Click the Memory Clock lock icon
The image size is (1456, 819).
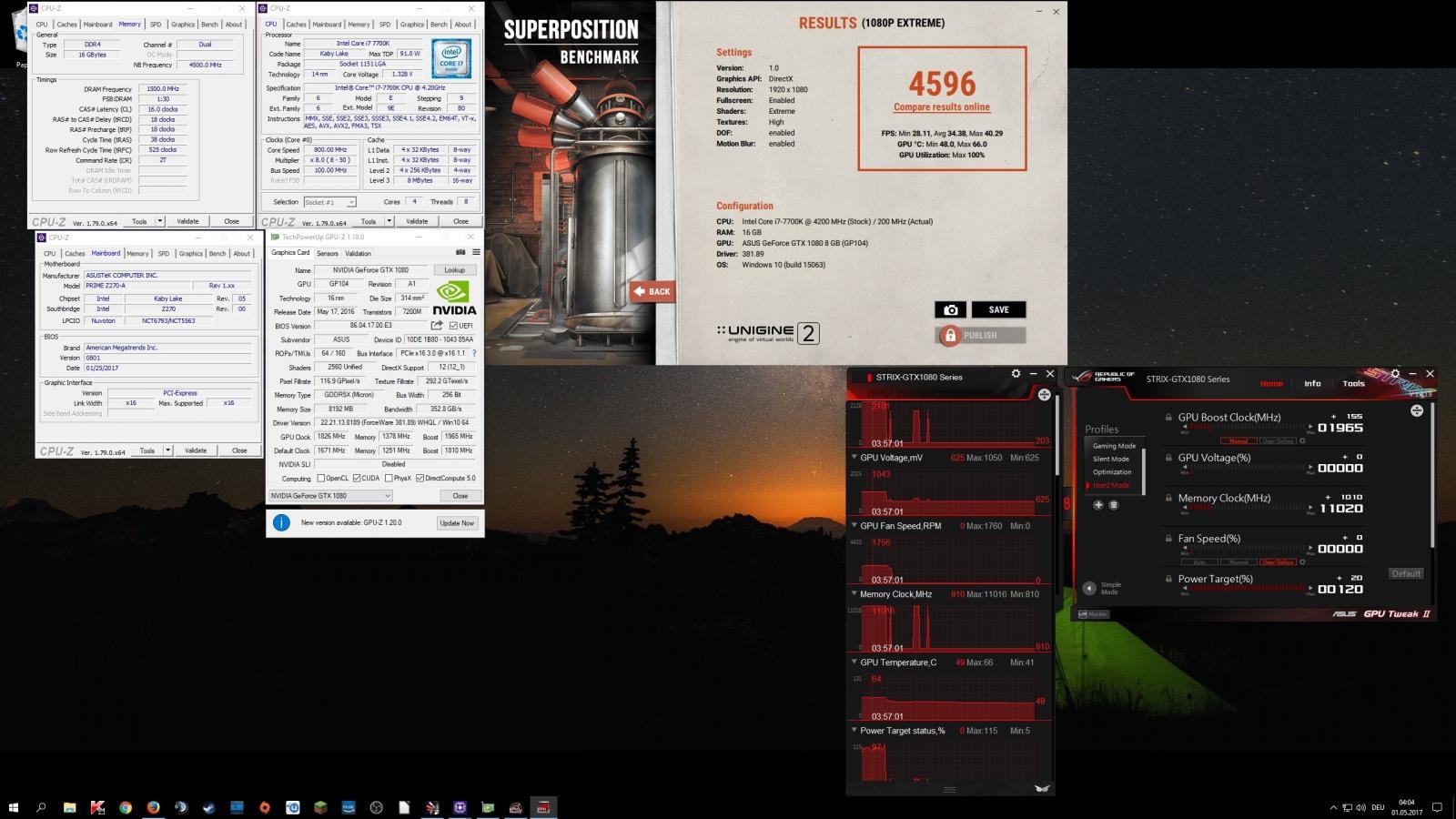click(1168, 498)
